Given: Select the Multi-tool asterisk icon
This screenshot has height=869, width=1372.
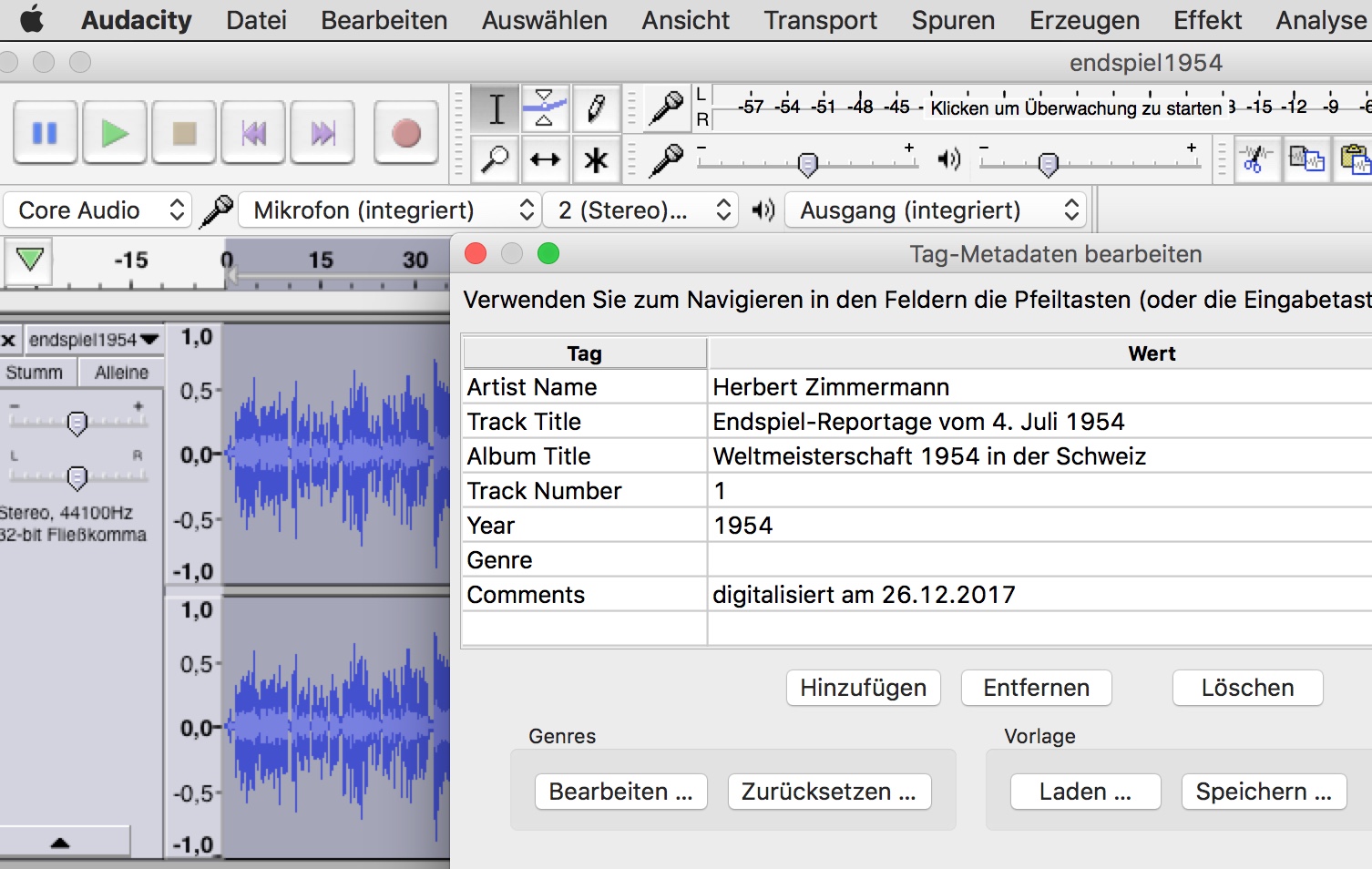Looking at the screenshot, I should tap(596, 159).
